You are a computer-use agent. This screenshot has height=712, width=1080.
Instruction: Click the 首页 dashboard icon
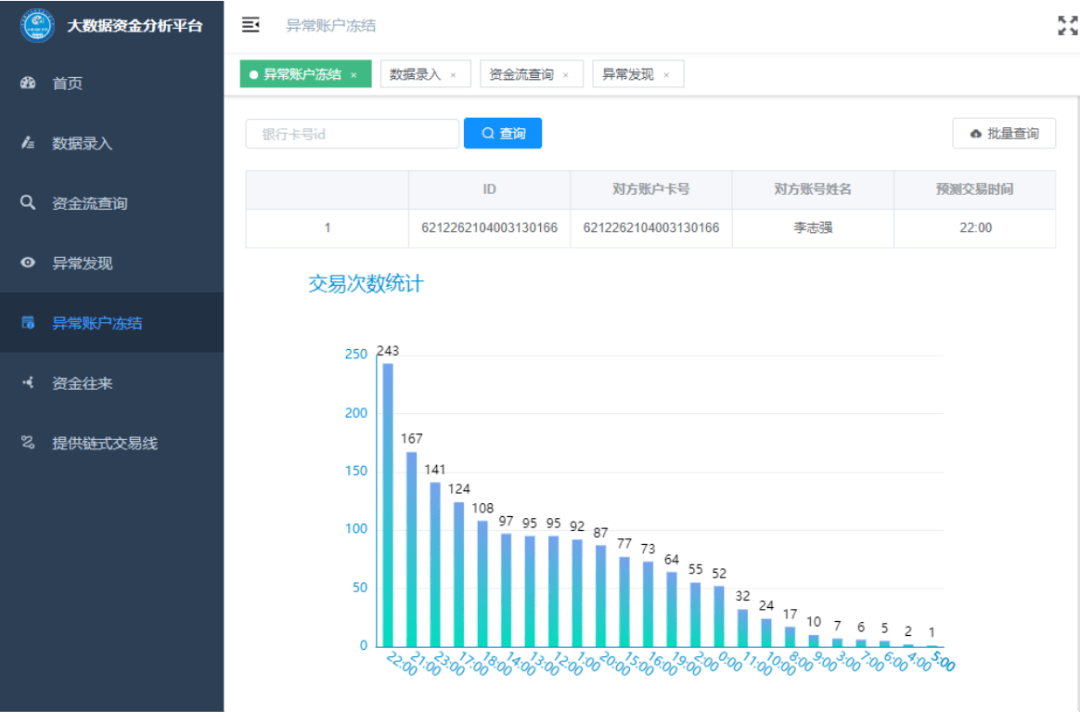click(x=28, y=83)
